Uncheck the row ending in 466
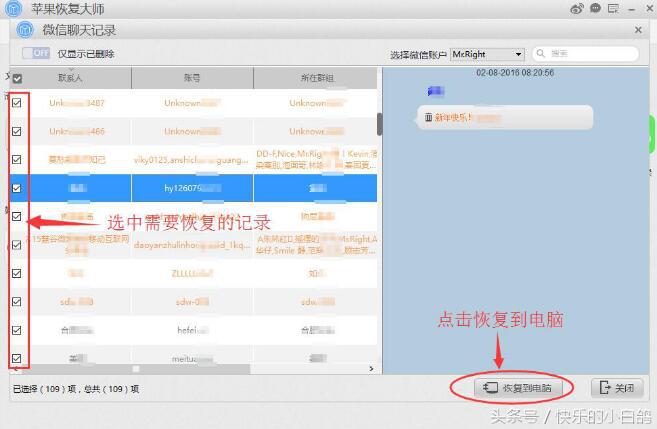Viewport: 657px width, 429px height. (x=17, y=131)
